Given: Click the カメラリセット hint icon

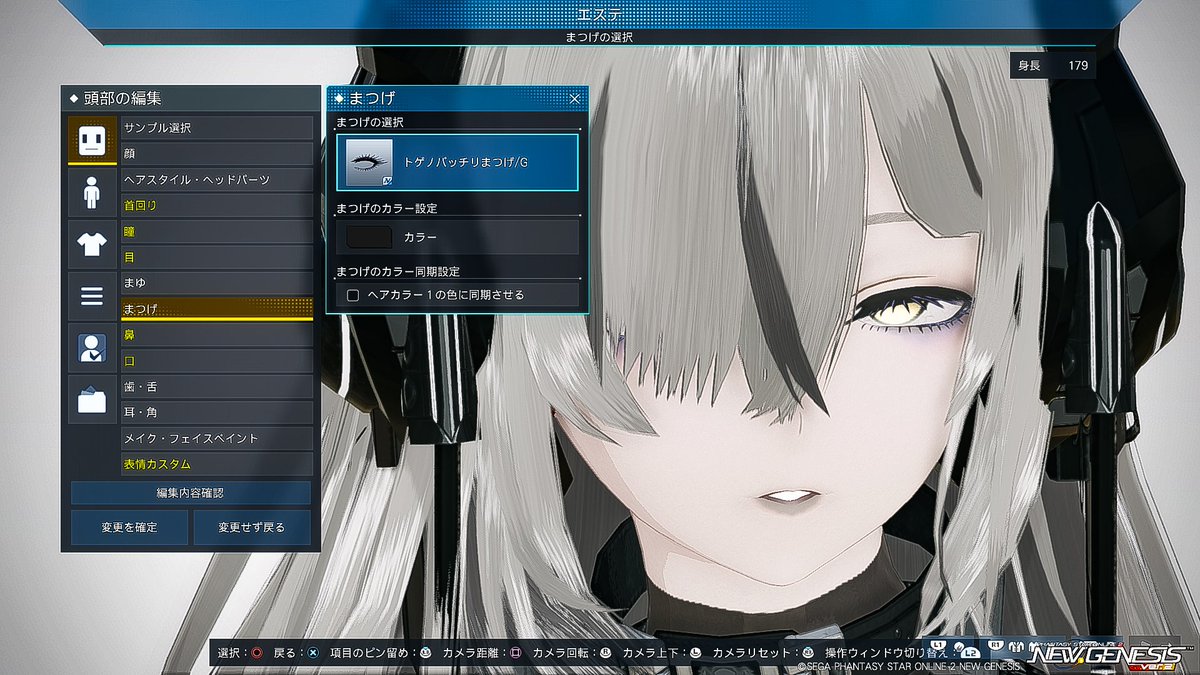Looking at the screenshot, I should point(808,653).
